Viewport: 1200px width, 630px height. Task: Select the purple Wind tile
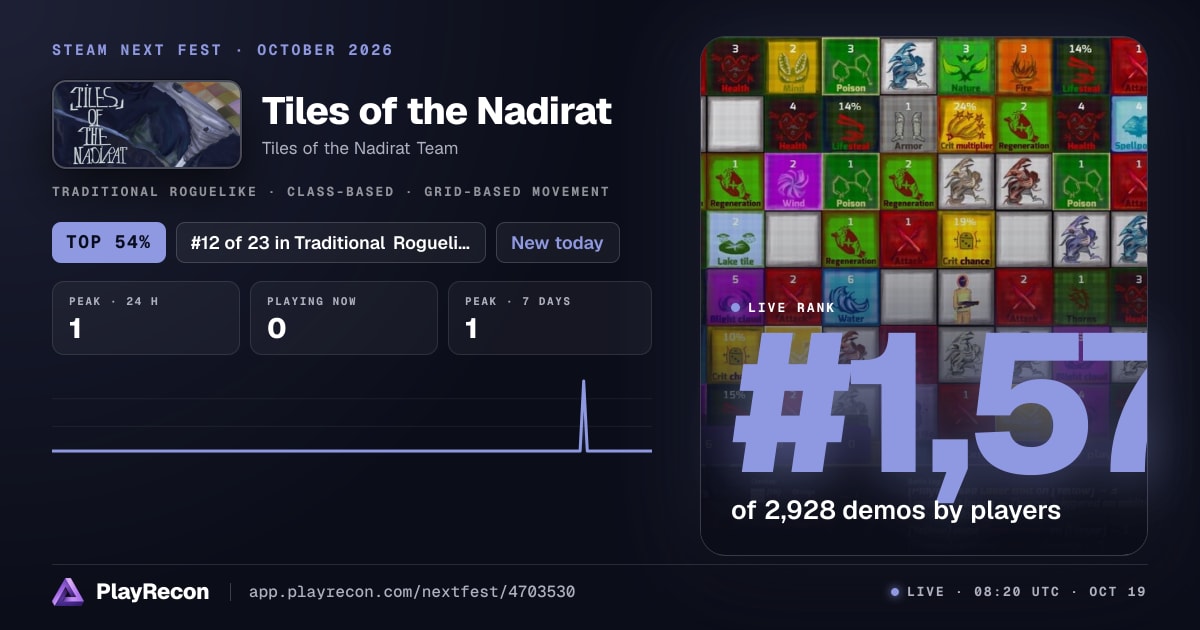(792, 181)
